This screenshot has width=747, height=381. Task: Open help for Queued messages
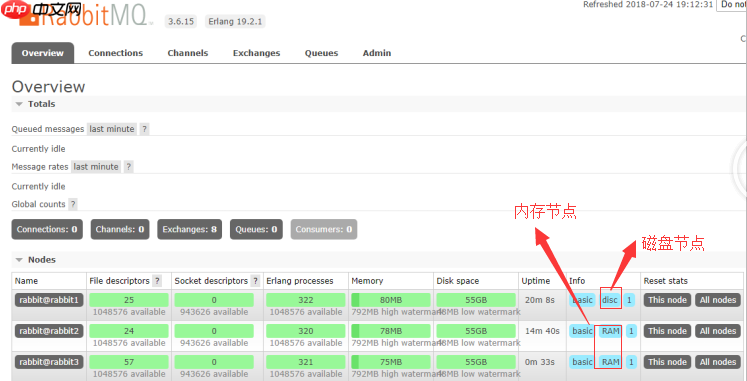pos(144,129)
